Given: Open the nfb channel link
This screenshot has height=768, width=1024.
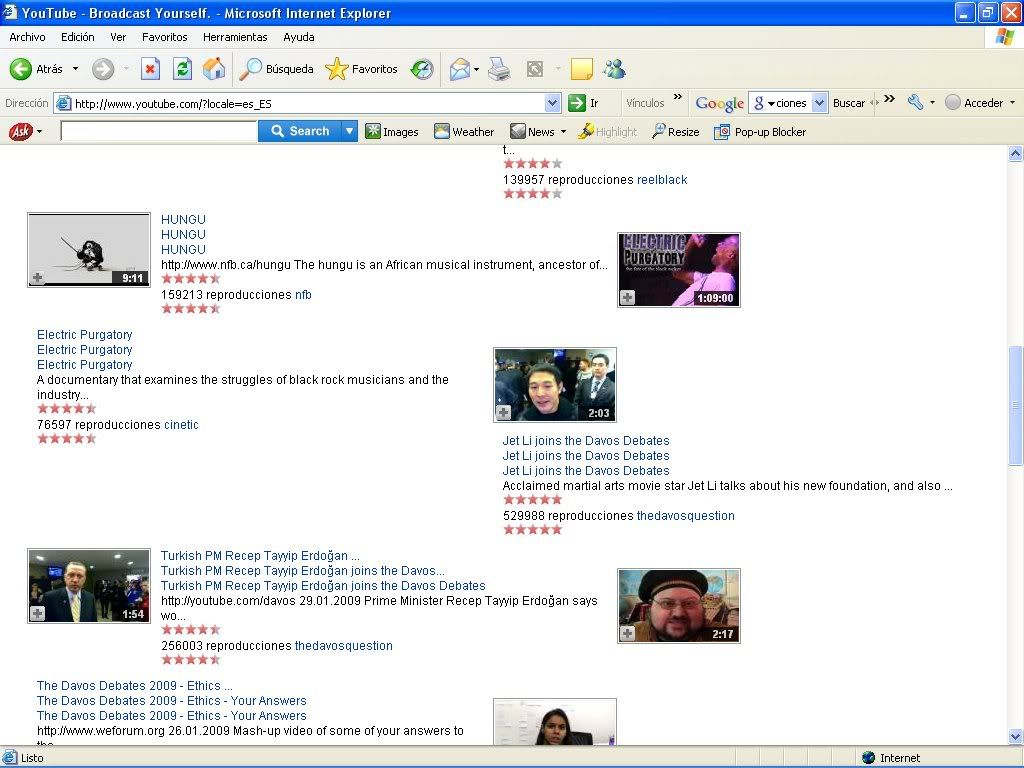Looking at the screenshot, I should pos(303,295).
